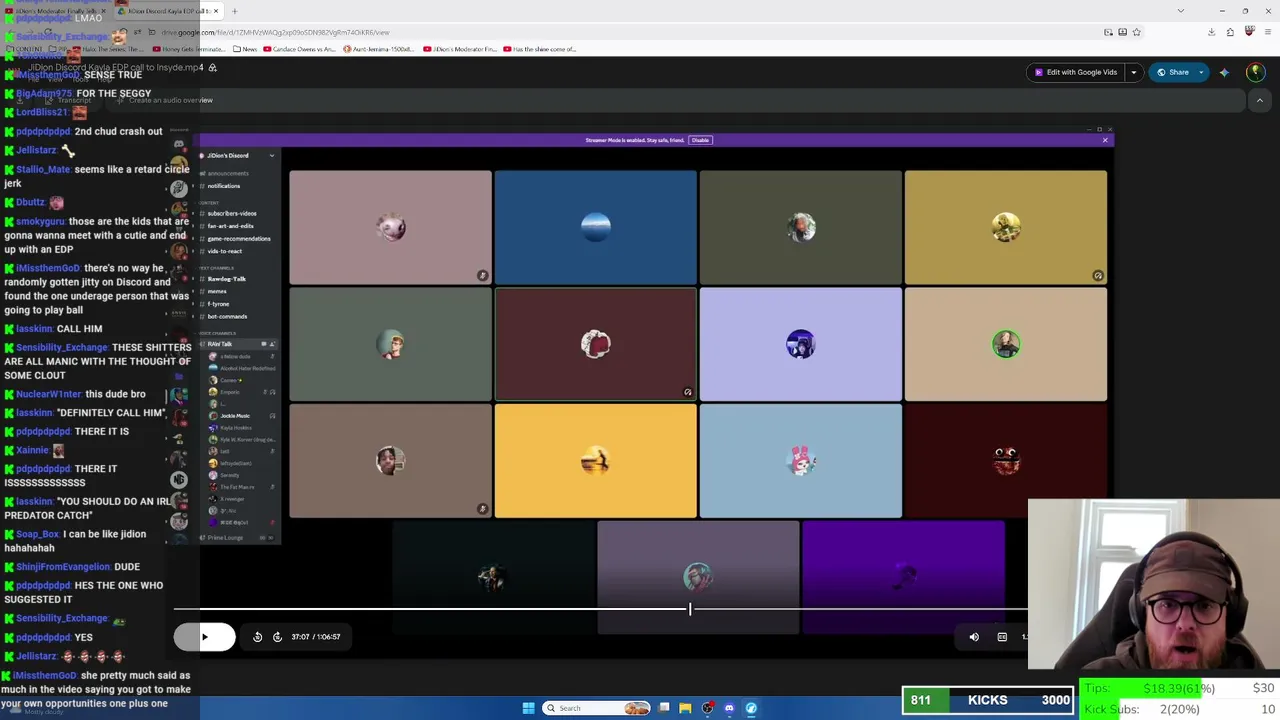Open the Rawdog-Talk text channel
The height and width of the screenshot is (720, 1280).
click(226, 279)
